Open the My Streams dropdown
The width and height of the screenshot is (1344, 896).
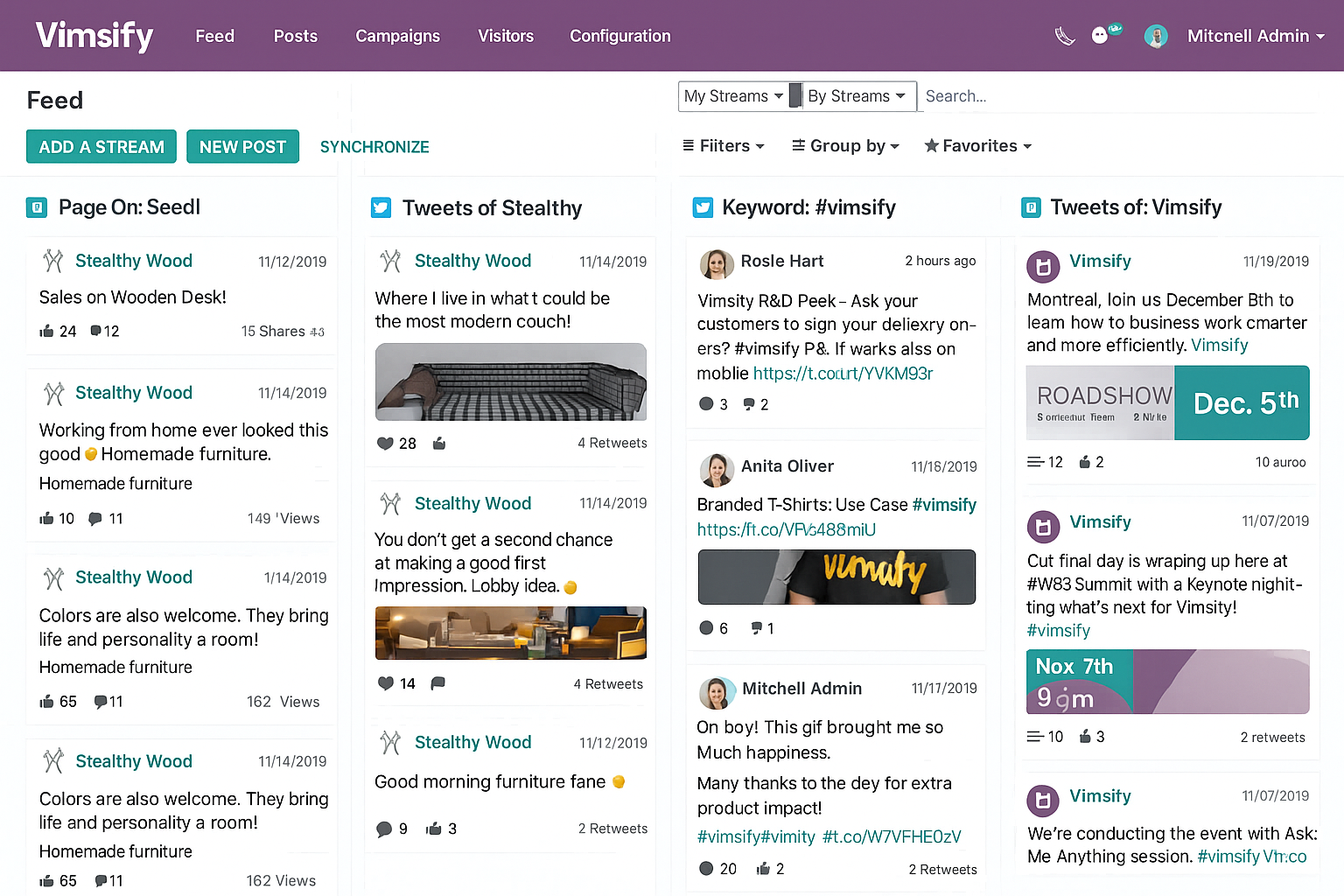tap(733, 96)
